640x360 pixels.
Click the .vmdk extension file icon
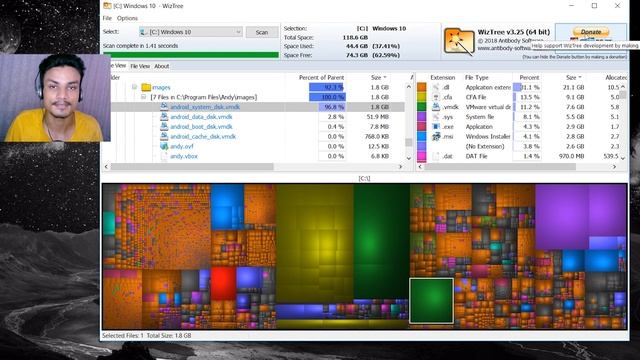click(x=436, y=107)
